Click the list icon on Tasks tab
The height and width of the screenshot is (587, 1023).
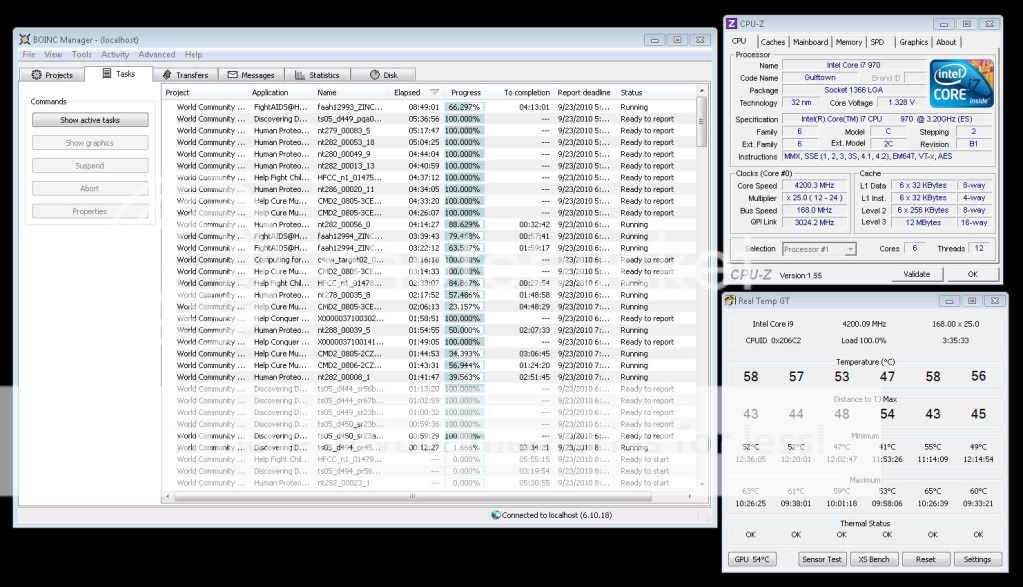(107, 73)
